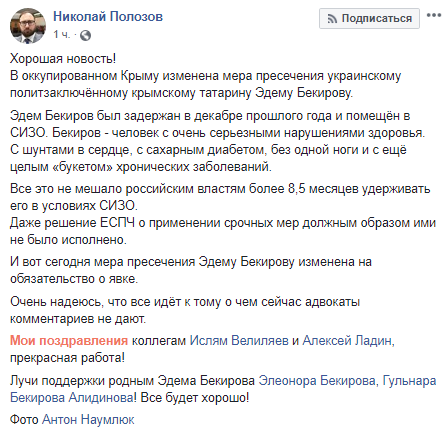Open the tagged profile Алексей Ладин
This screenshot has width=447, height=435.
pyautogui.click(x=348, y=341)
